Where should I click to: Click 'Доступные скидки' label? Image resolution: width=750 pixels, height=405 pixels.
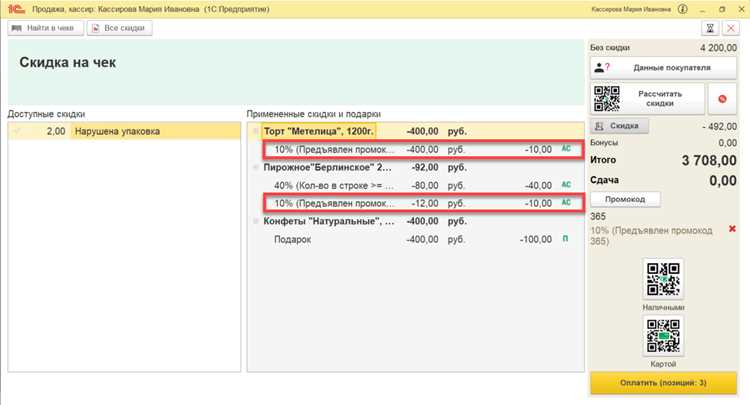pyautogui.click(x=46, y=114)
